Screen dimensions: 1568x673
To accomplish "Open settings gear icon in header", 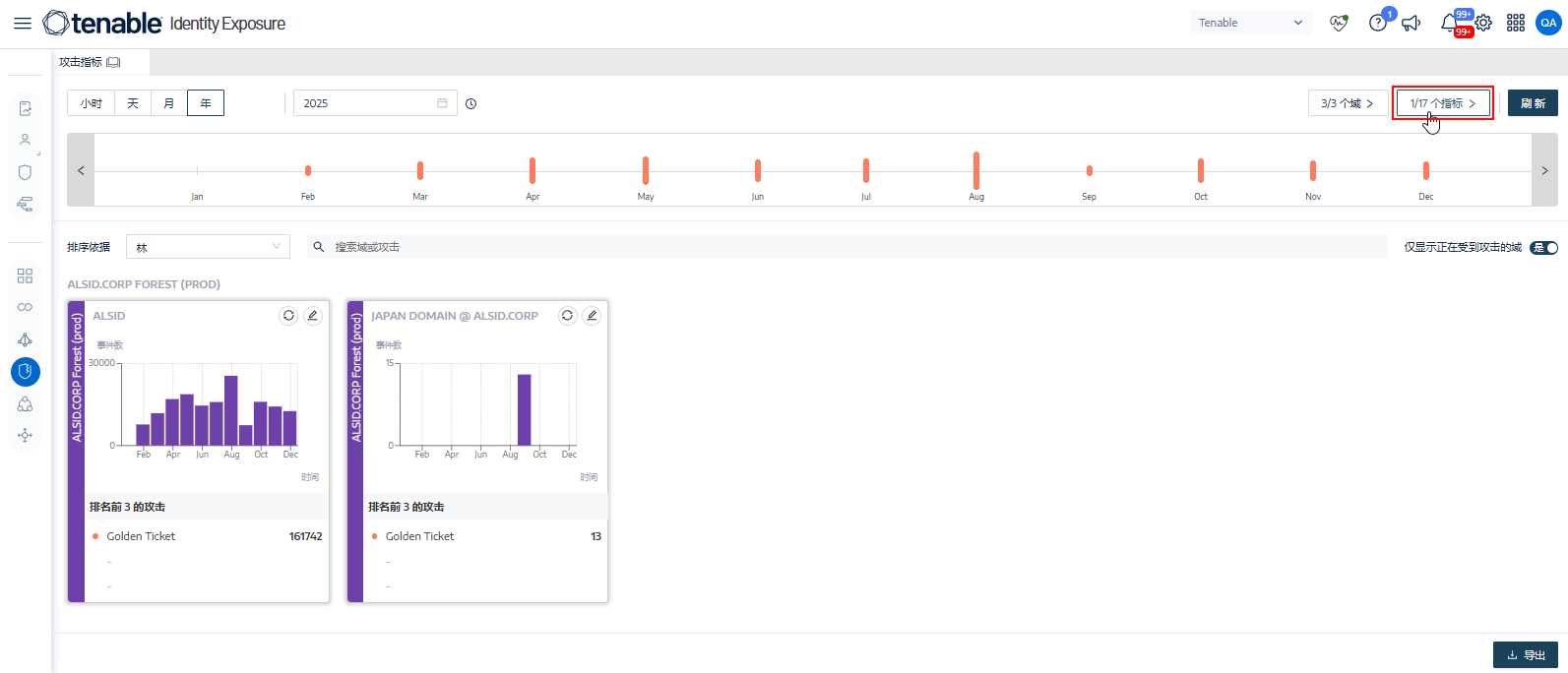I will coord(1483,23).
